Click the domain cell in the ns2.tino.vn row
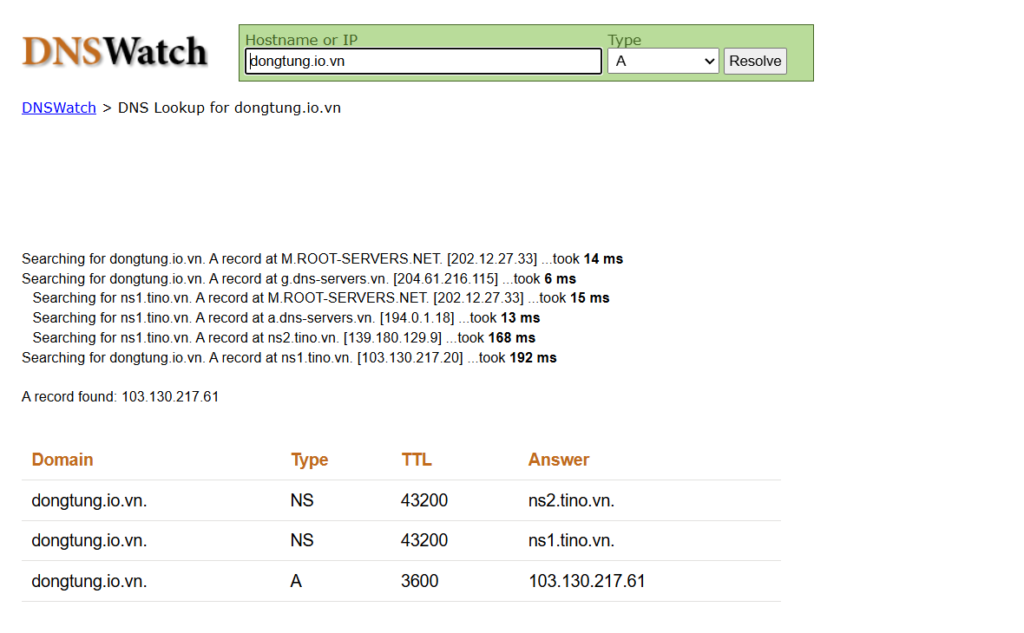 [x=89, y=501]
